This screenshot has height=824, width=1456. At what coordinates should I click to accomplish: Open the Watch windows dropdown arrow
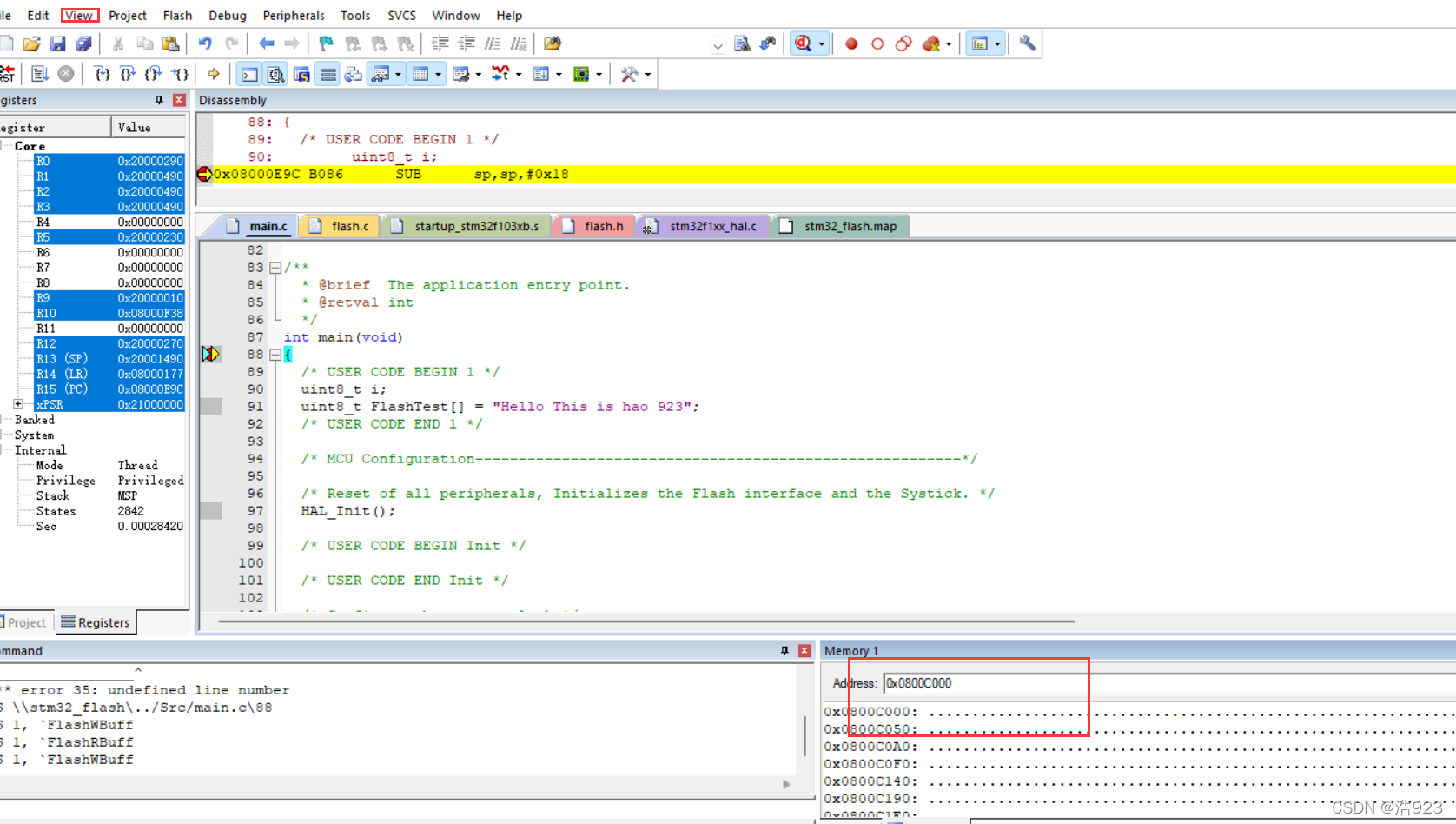tap(398, 74)
